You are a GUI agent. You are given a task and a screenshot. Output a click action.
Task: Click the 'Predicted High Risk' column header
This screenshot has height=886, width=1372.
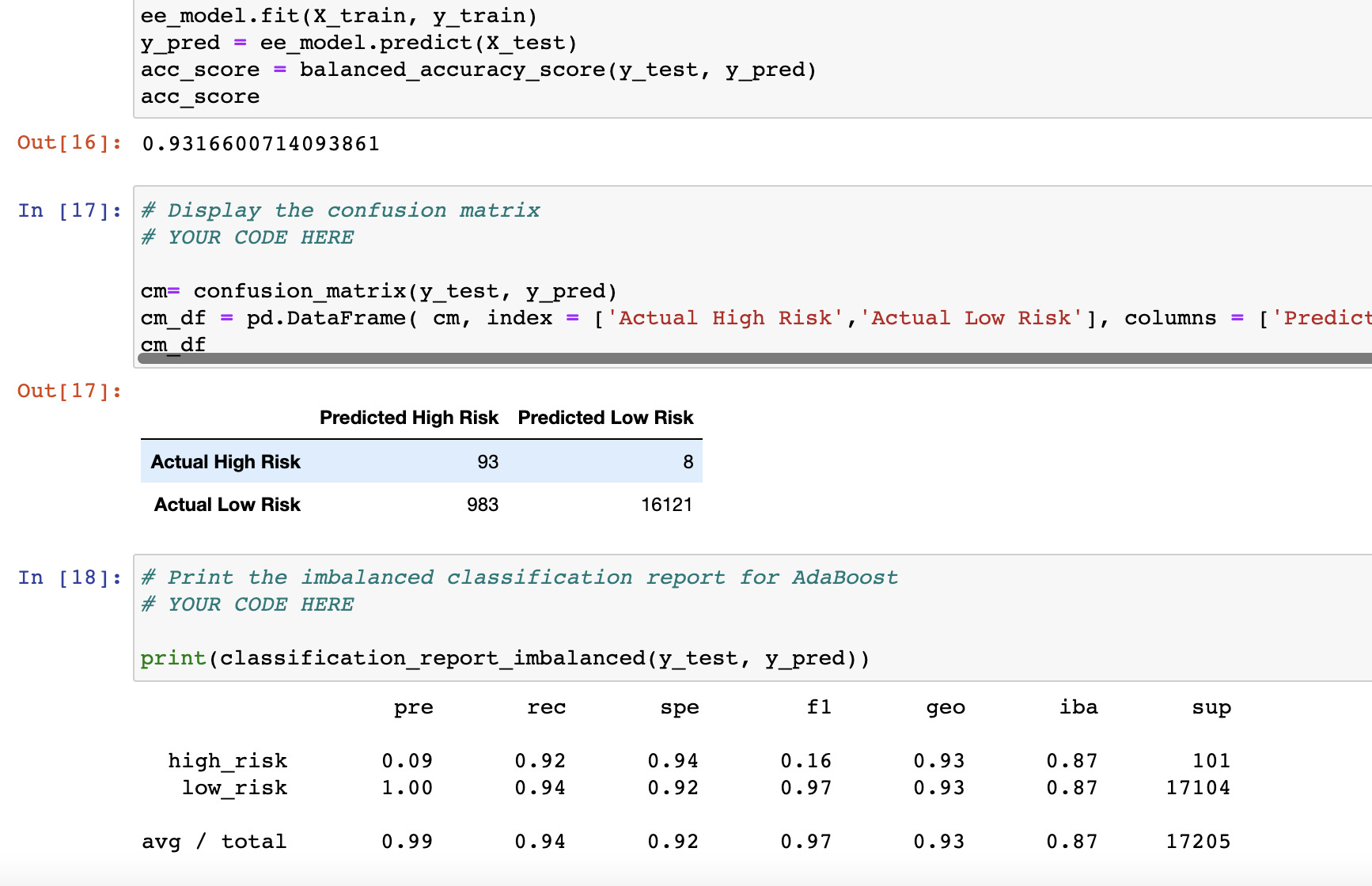(409, 418)
